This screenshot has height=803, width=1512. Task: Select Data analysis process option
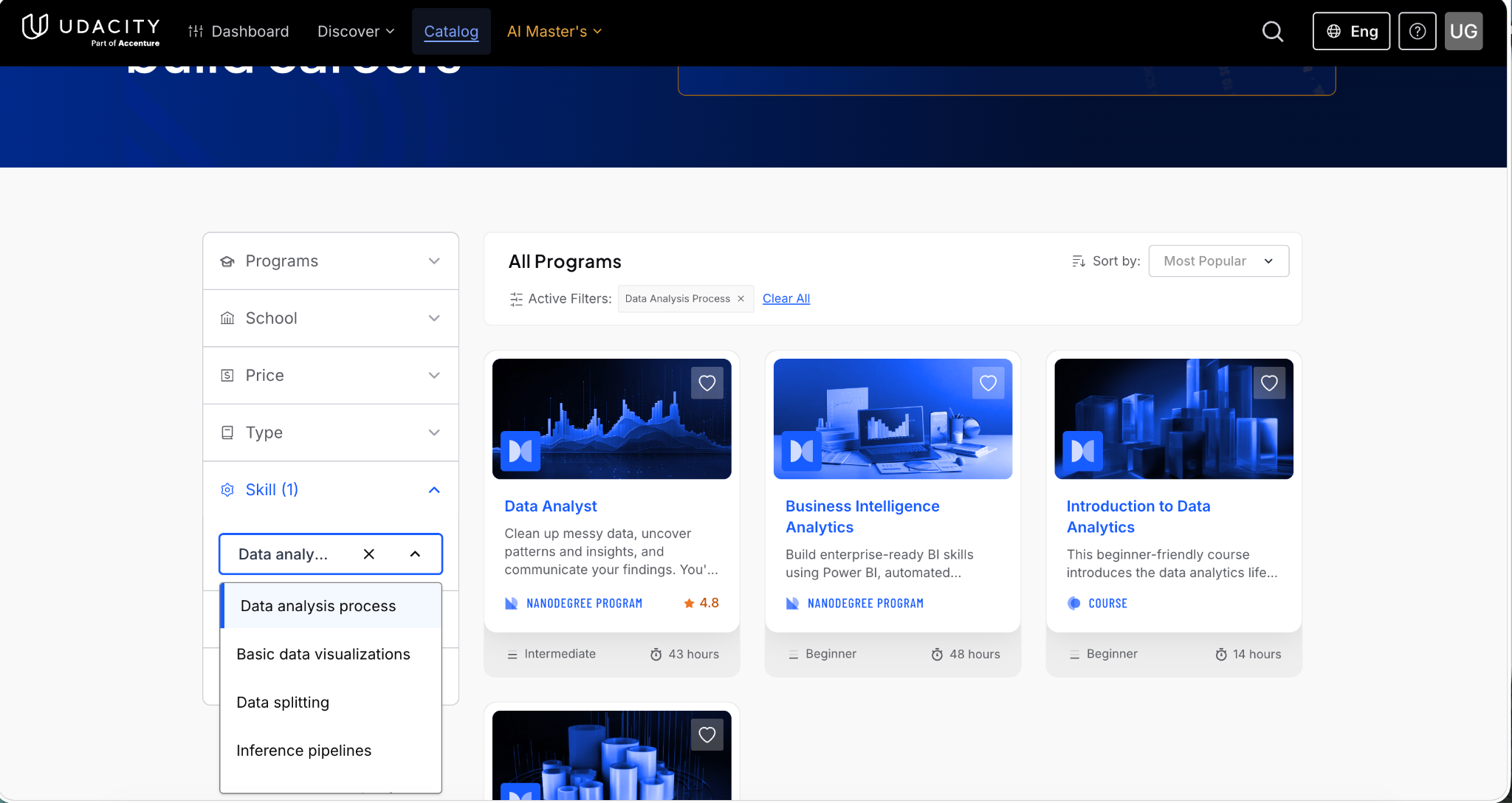coord(331,606)
